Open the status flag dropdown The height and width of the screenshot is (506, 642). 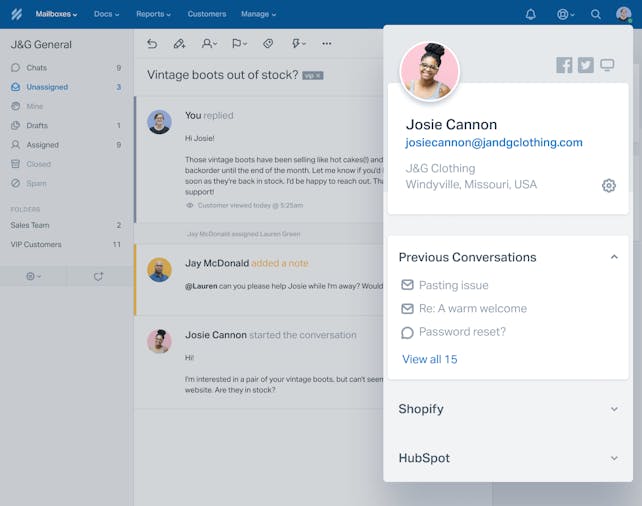[239, 44]
